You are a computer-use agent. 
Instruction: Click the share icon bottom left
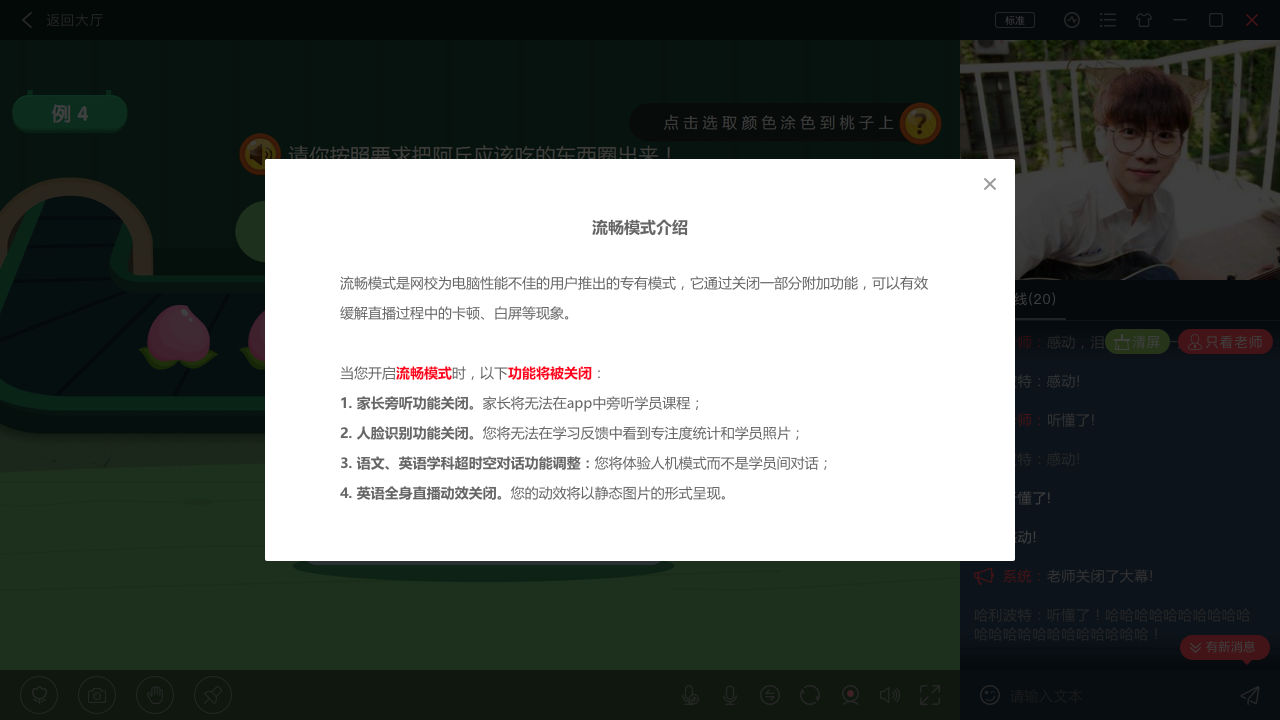pyautogui.click(x=213, y=695)
